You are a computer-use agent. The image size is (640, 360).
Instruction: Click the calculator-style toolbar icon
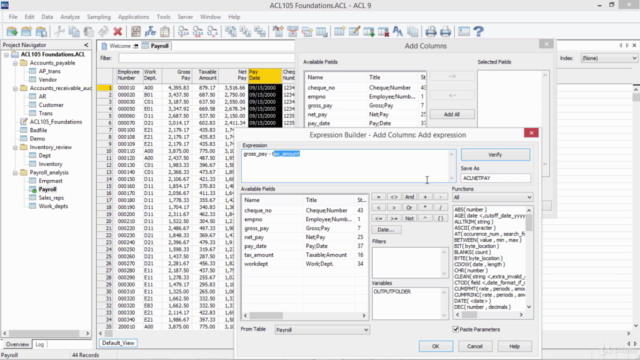[136, 31]
